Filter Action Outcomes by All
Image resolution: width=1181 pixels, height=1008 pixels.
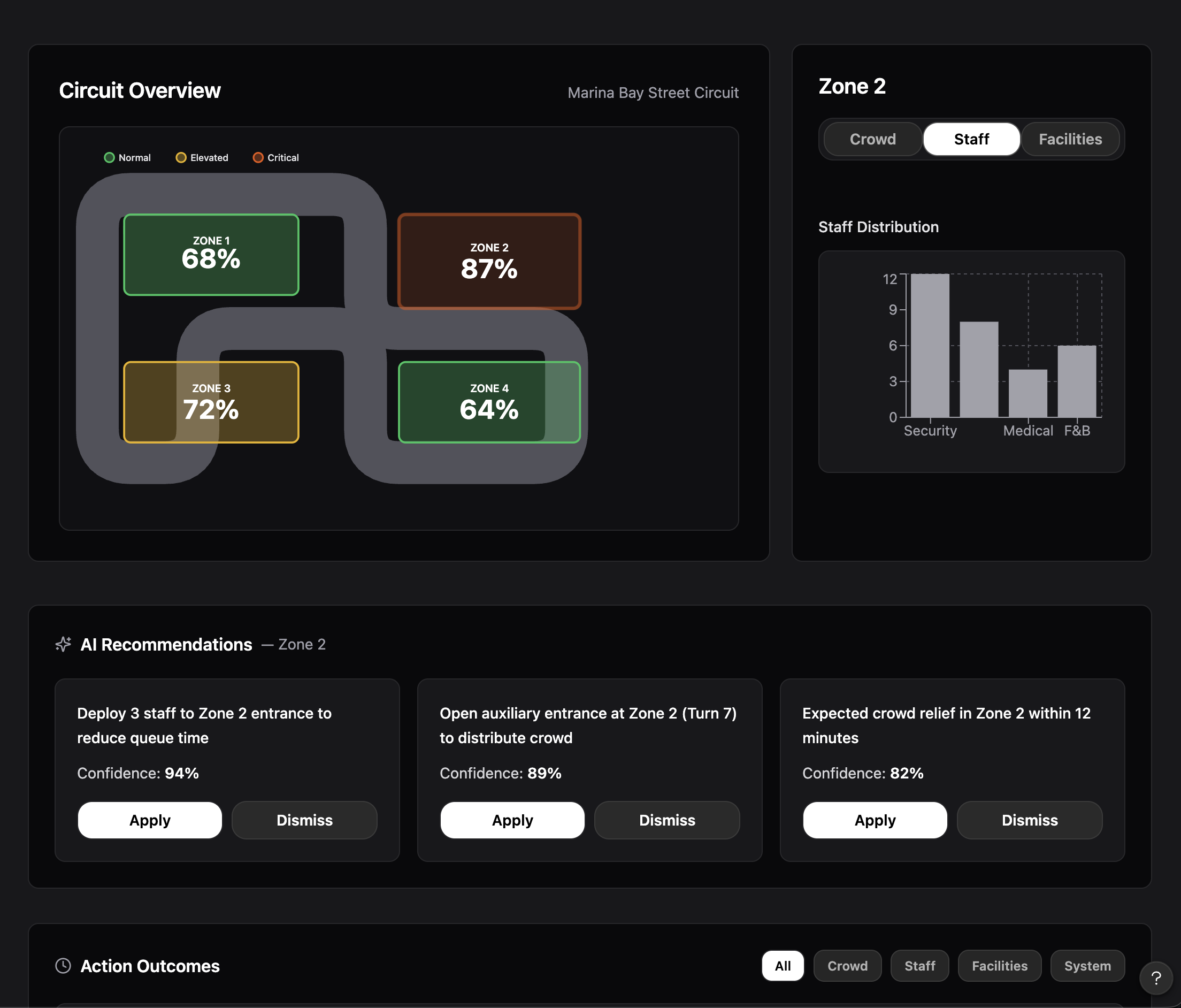point(783,966)
